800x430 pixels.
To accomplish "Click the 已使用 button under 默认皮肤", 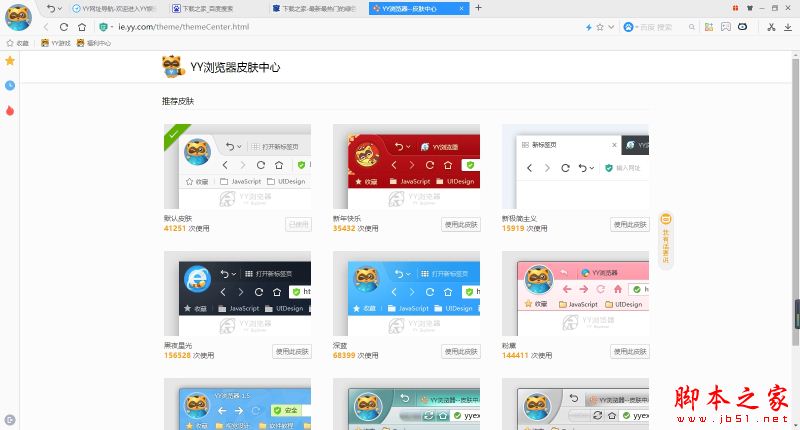I will (298, 224).
